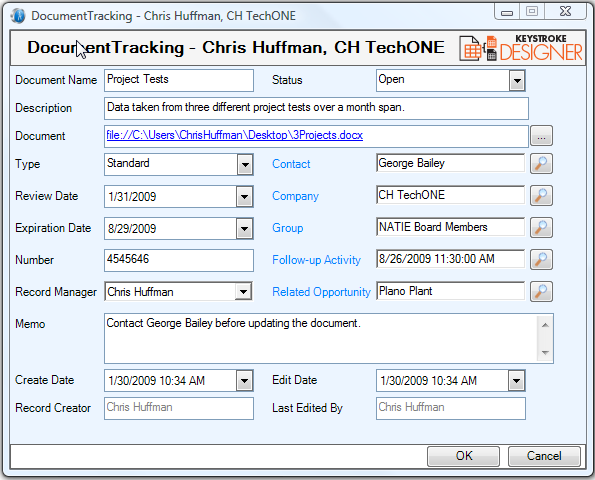This screenshot has height=480, width=595.
Task: Click the Related Opportunity lookup magnifier icon
Action: (541, 291)
